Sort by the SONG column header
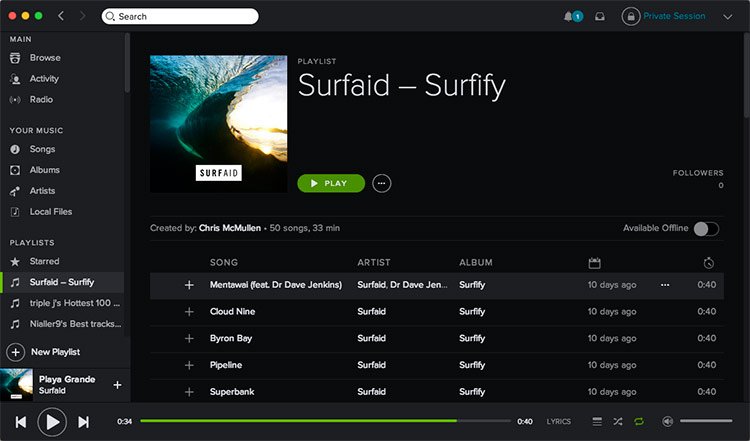 pos(224,263)
